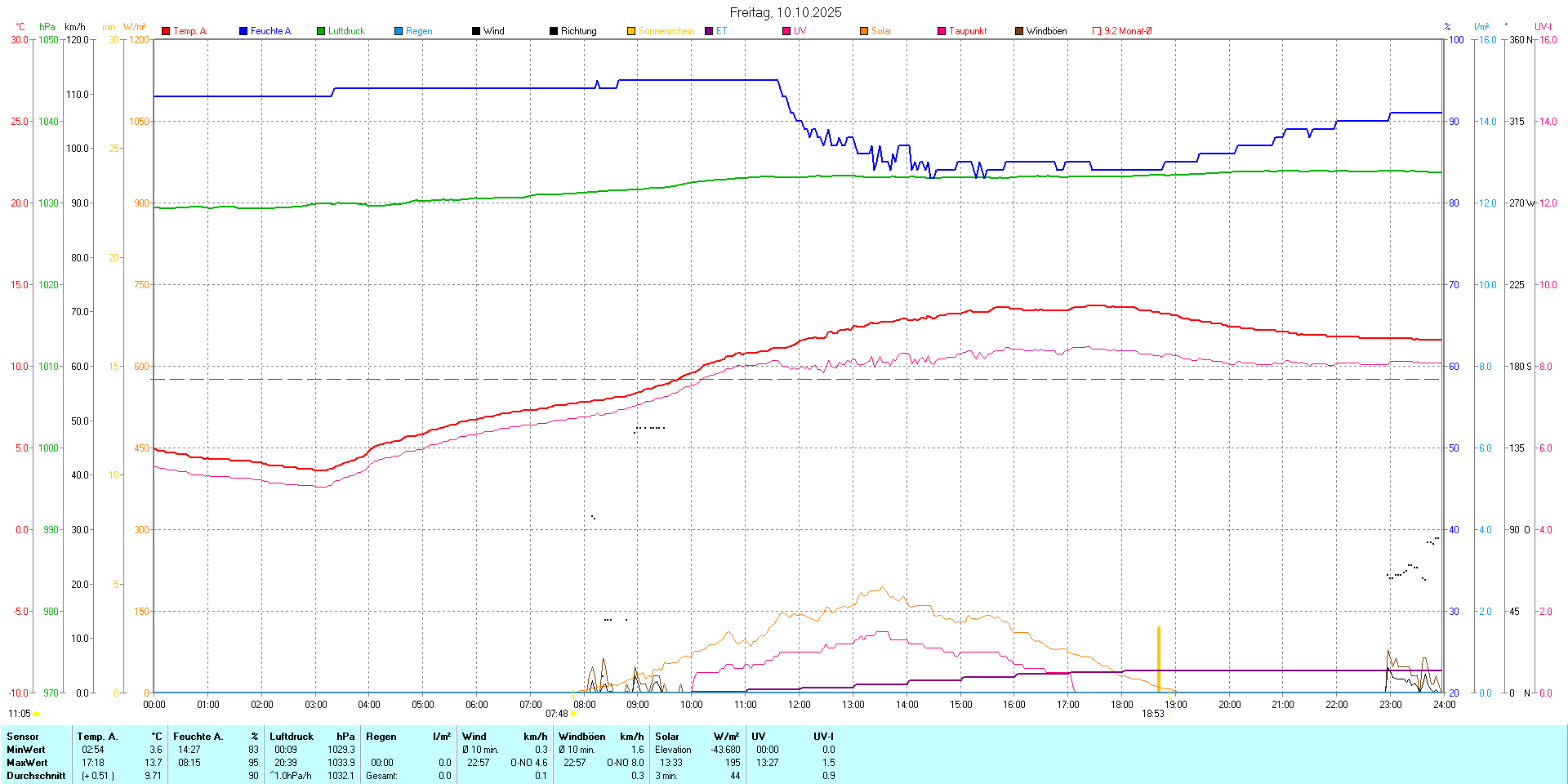This screenshot has width=1568, height=784.
Task: Click the minimum temperature time '02:54'
Action: (93, 750)
